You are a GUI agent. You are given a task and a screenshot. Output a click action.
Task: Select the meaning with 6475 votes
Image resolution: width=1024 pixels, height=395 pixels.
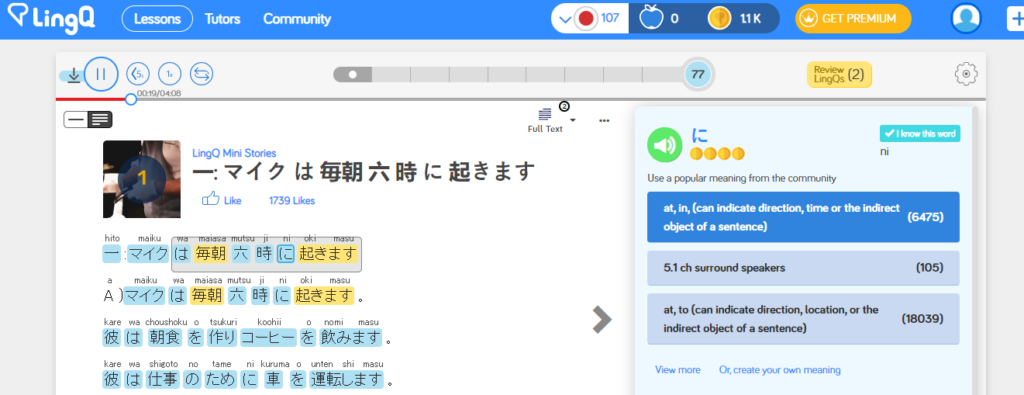coord(803,217)
